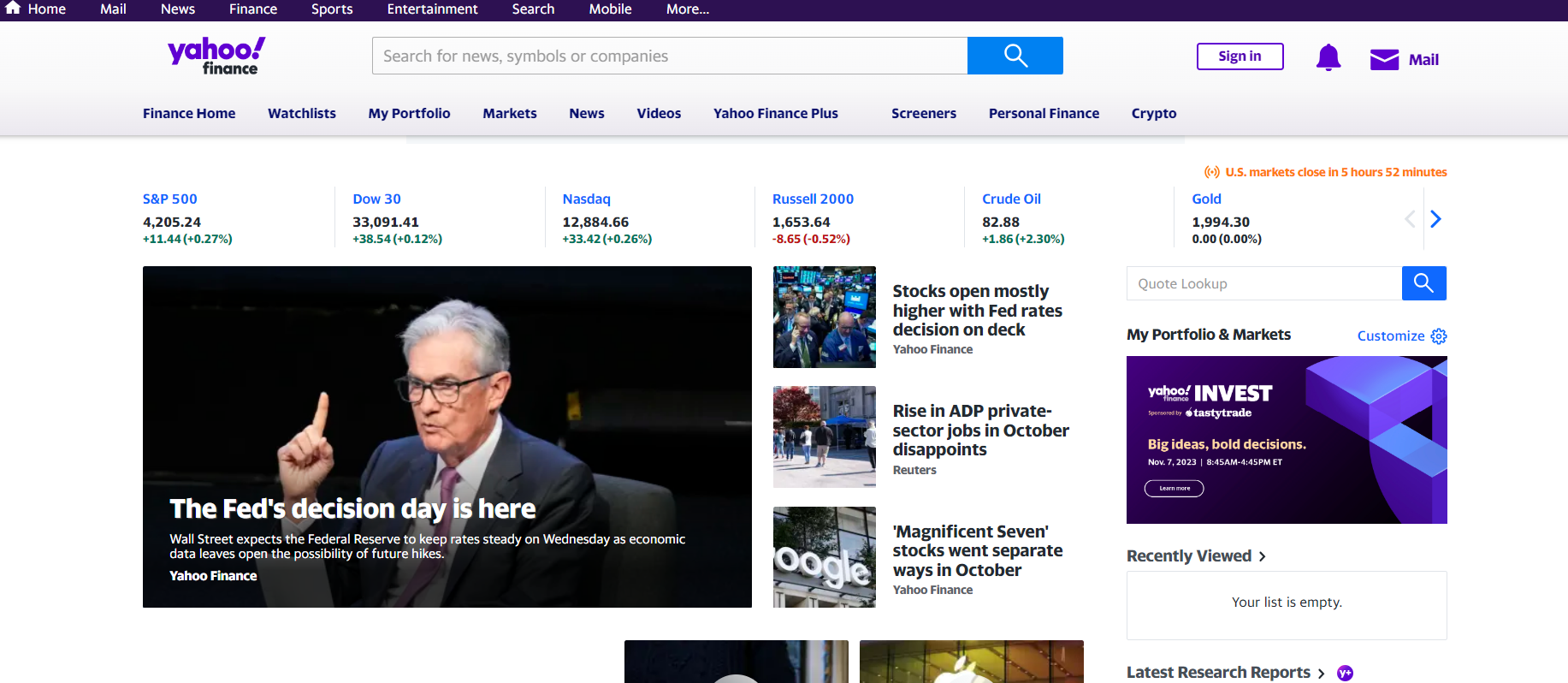1568x683 pixels.
Task: Open the Customize gear icon
Action: pyautogui.click(x=1439, y=336)
